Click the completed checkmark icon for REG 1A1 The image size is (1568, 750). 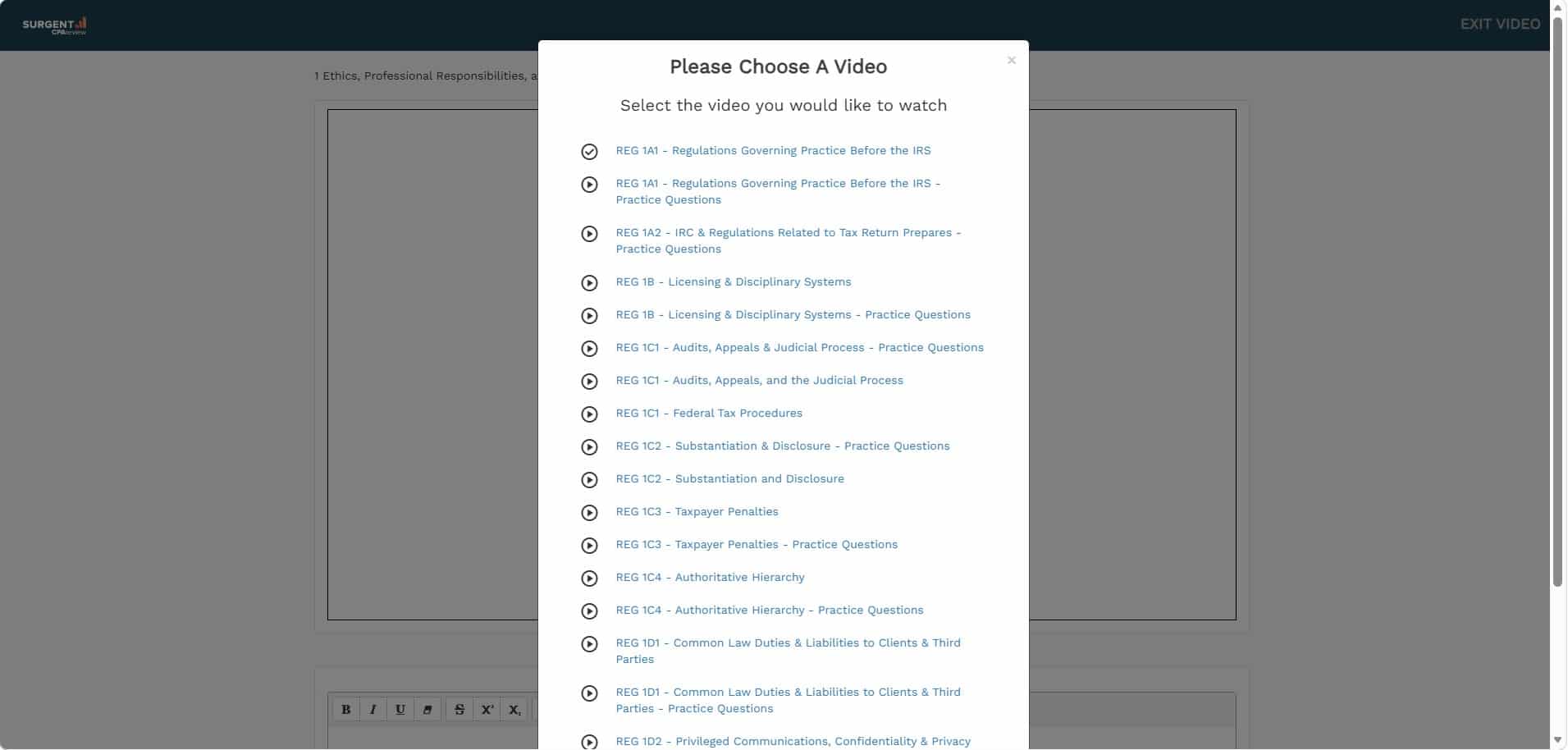589,152
